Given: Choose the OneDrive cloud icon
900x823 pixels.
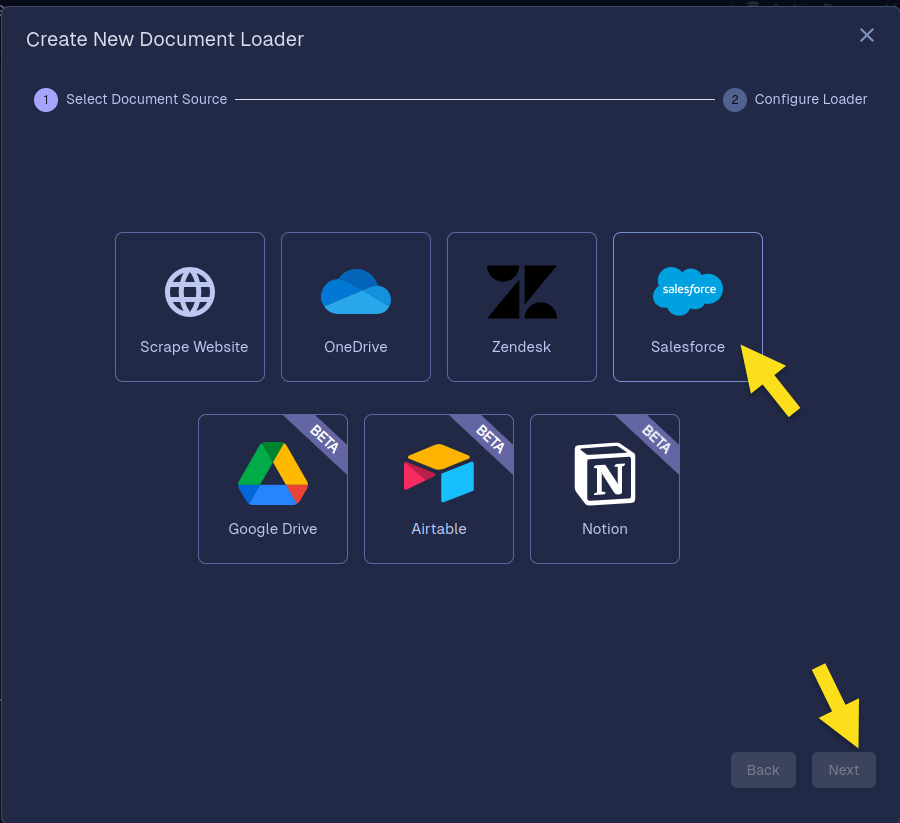Looking at the screenshot, I should pos(356,292).
